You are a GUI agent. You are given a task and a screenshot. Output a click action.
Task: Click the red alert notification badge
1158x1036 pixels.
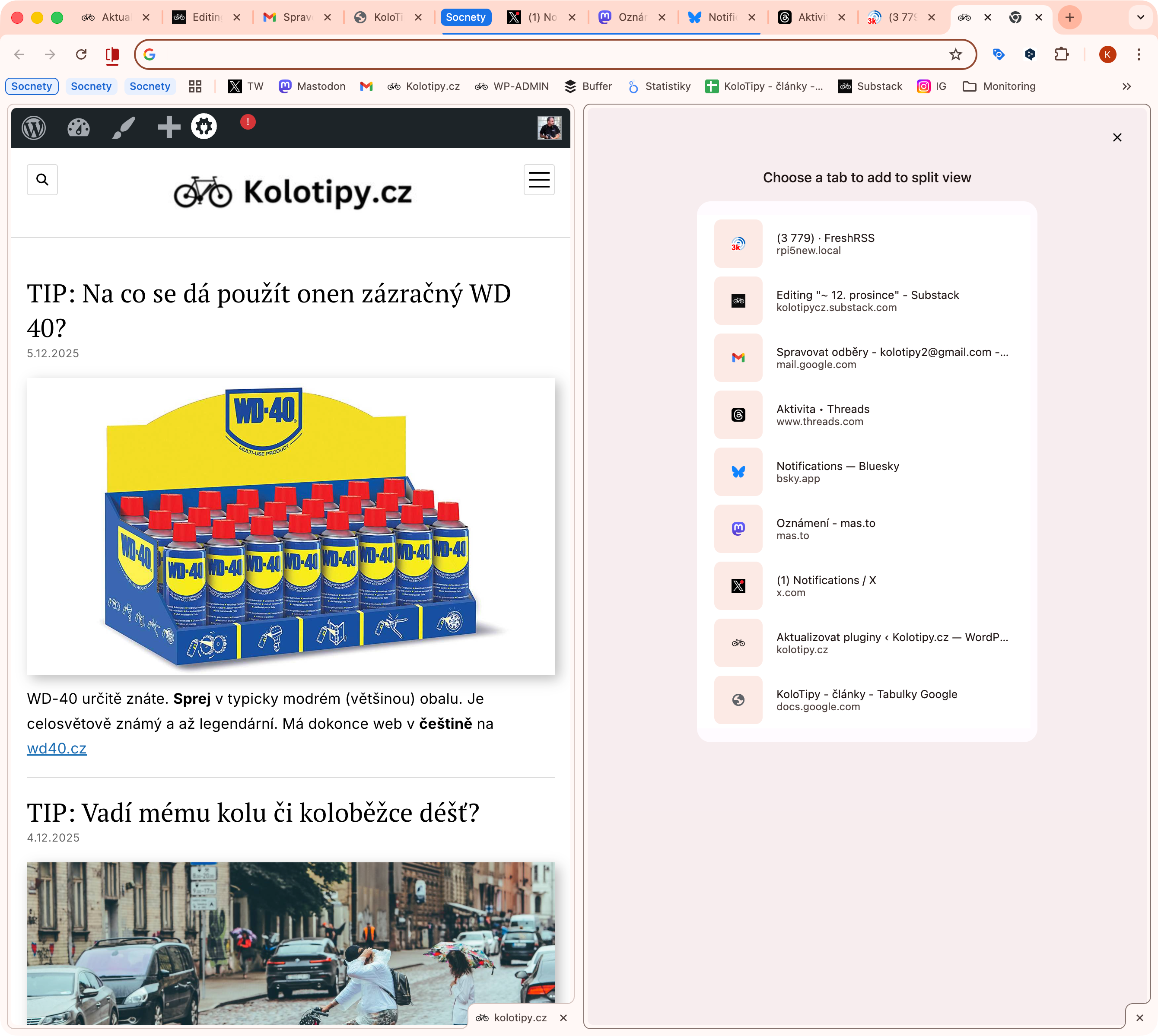coord(248,122)
